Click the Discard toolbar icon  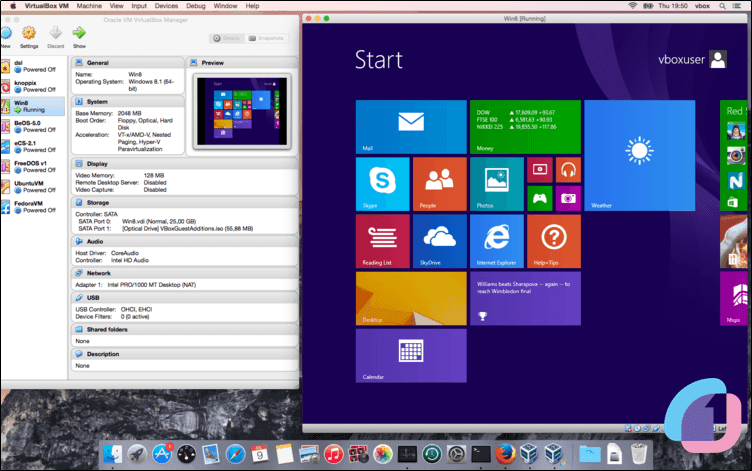(56, 37)
